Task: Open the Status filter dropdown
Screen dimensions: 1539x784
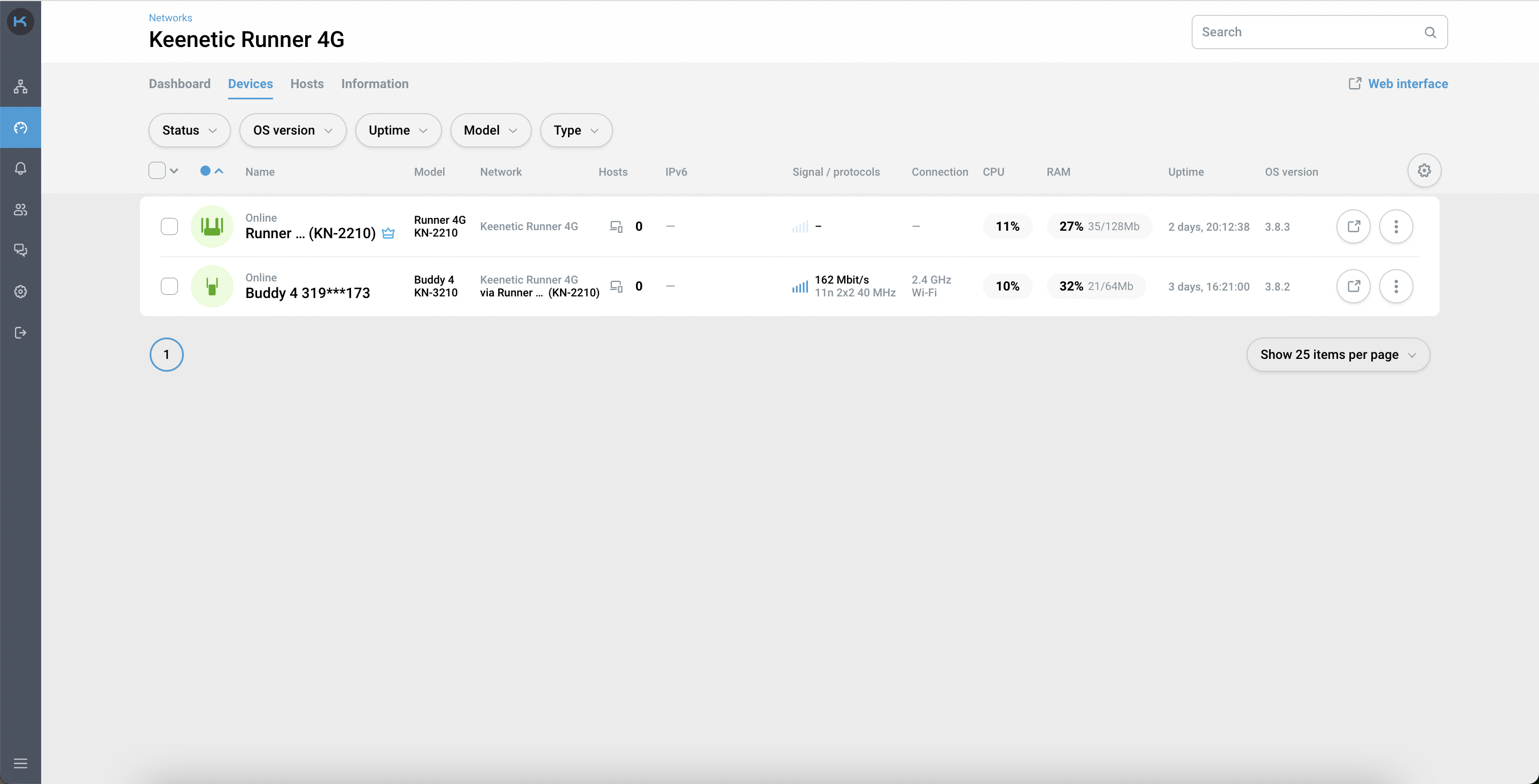Action: click(189, 130)
